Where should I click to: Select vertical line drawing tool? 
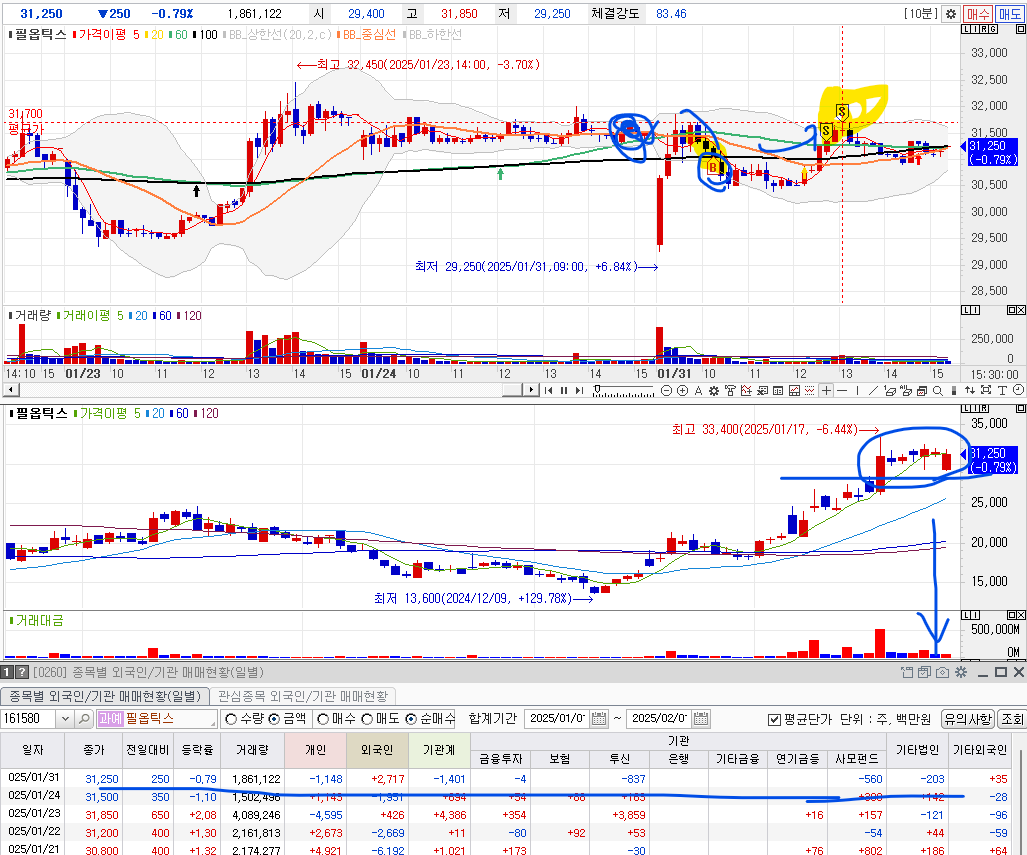pos(857,390)
